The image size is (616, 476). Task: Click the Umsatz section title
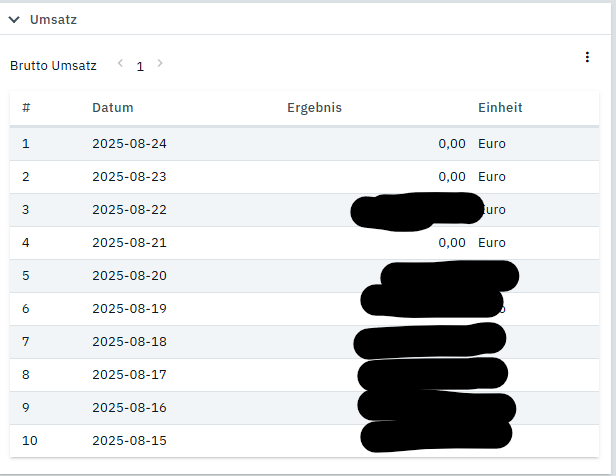(53, 20)
